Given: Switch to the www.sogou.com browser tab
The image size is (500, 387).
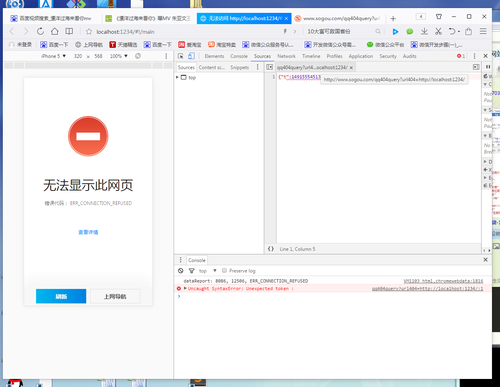Looking at the screenshot, I should [x=337, y=18].
